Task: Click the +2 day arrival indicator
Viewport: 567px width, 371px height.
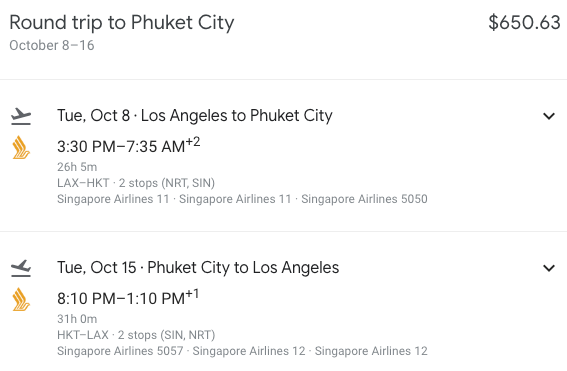Action: 193,141
